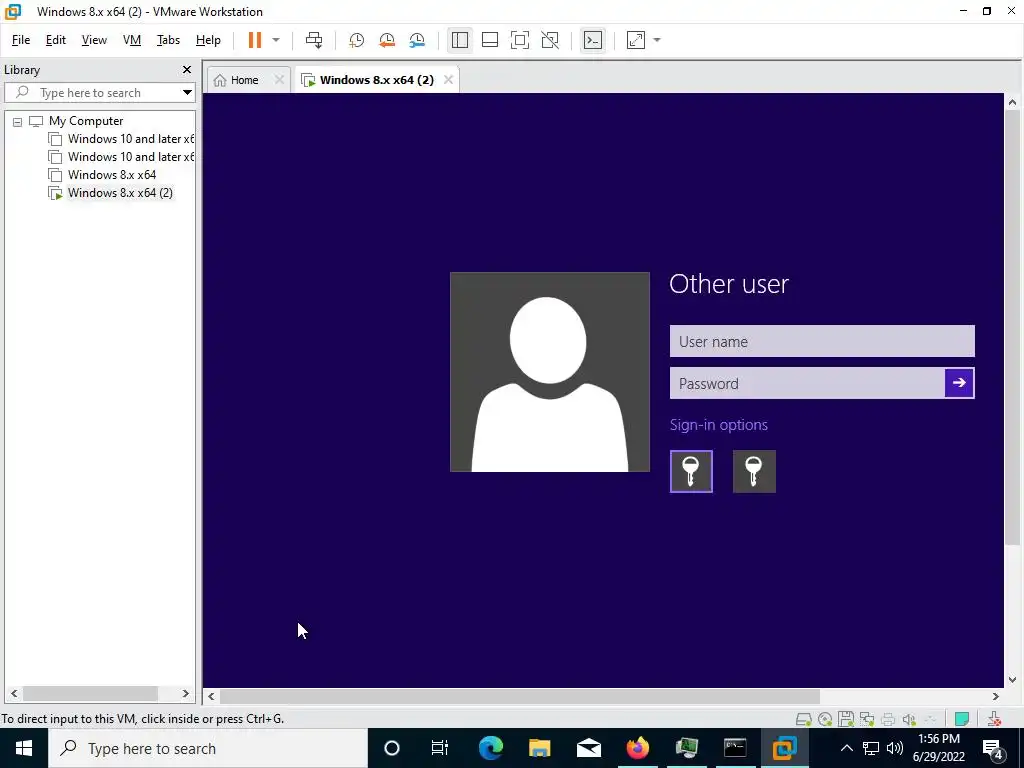Revert the virtual machine to its snapshot
1024x768 pixels.
387,40
